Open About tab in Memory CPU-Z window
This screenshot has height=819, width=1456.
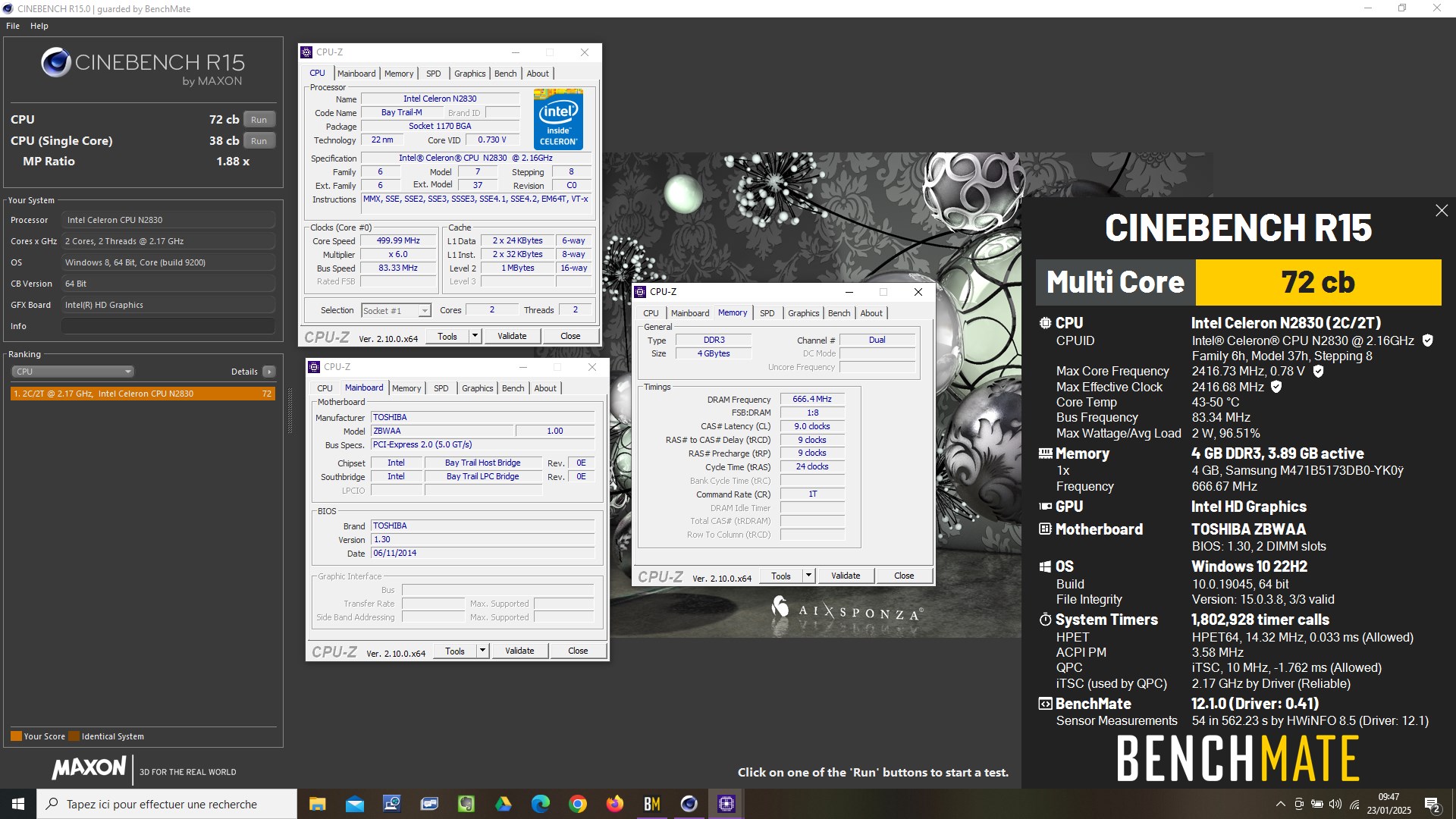coord(871,313)
